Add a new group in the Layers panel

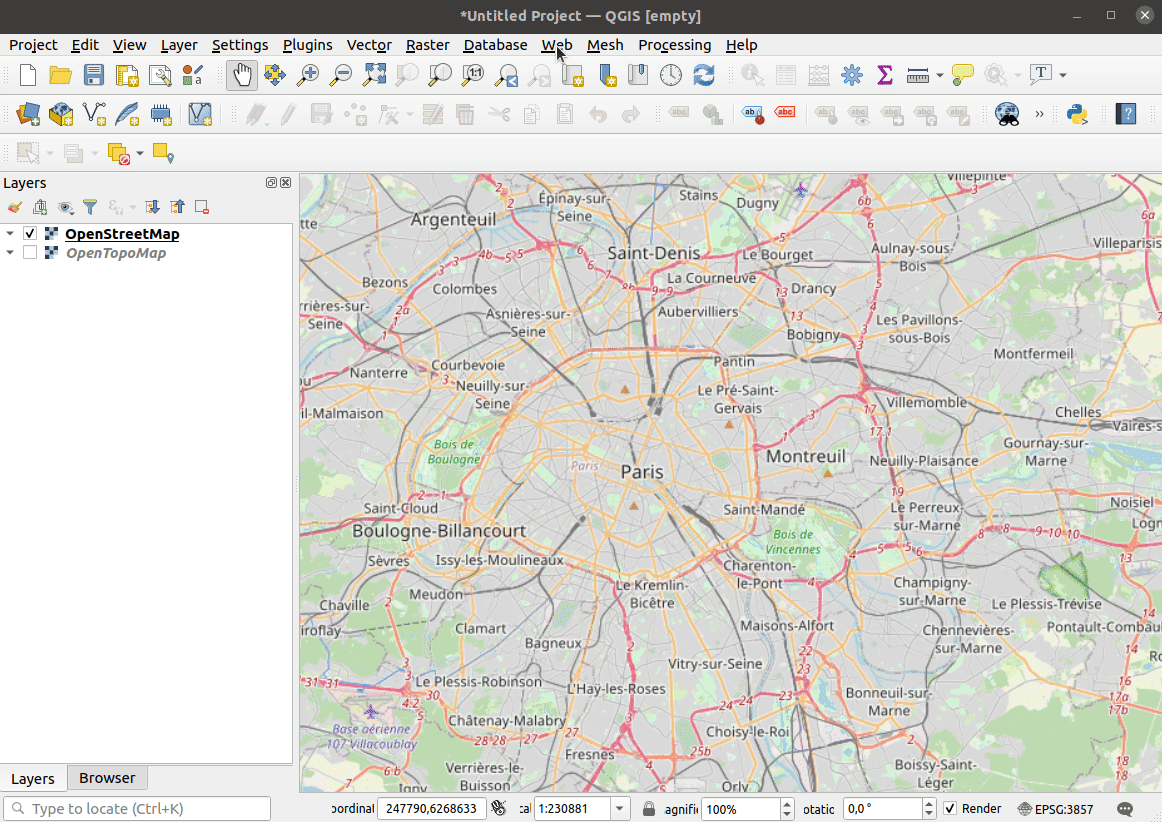[x=40, y=207]
